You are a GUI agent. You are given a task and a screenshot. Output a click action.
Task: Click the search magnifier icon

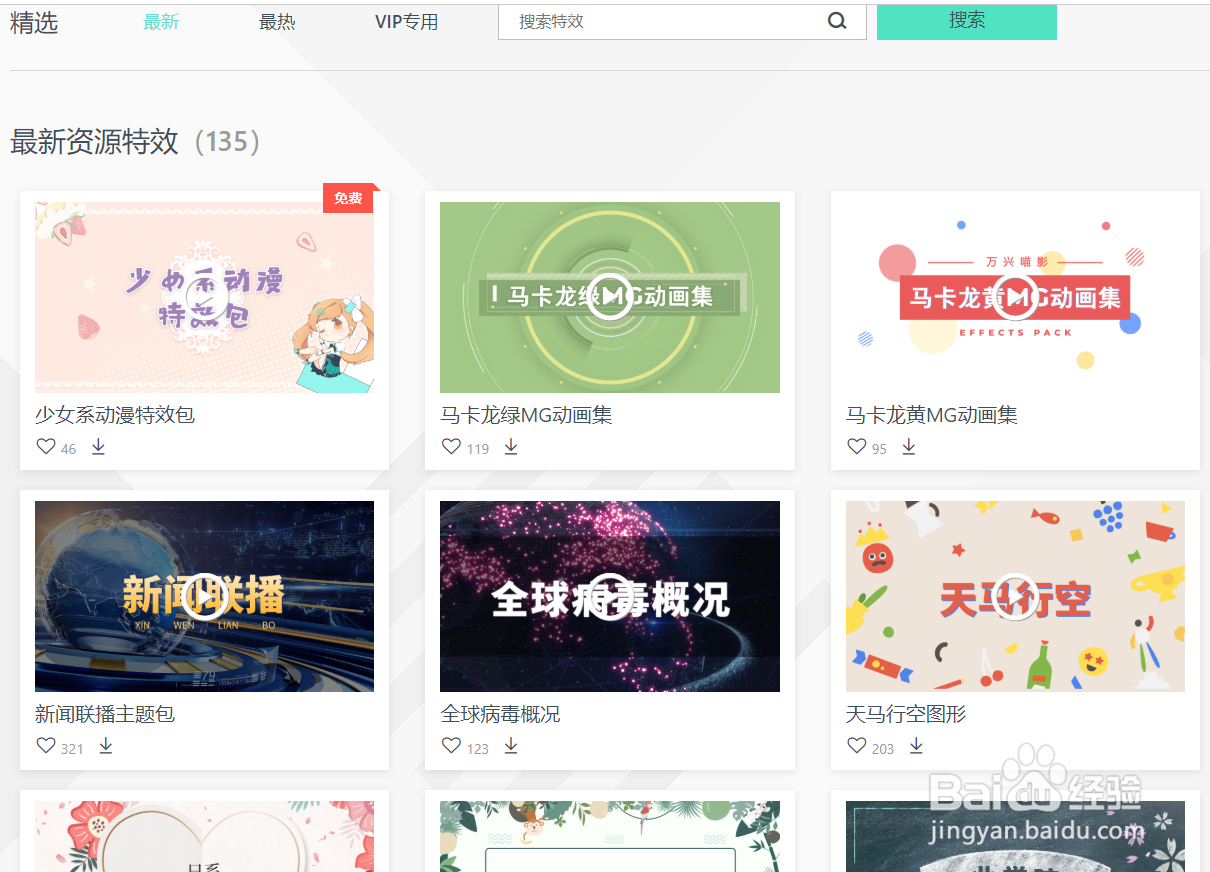[x=837, y=21]
